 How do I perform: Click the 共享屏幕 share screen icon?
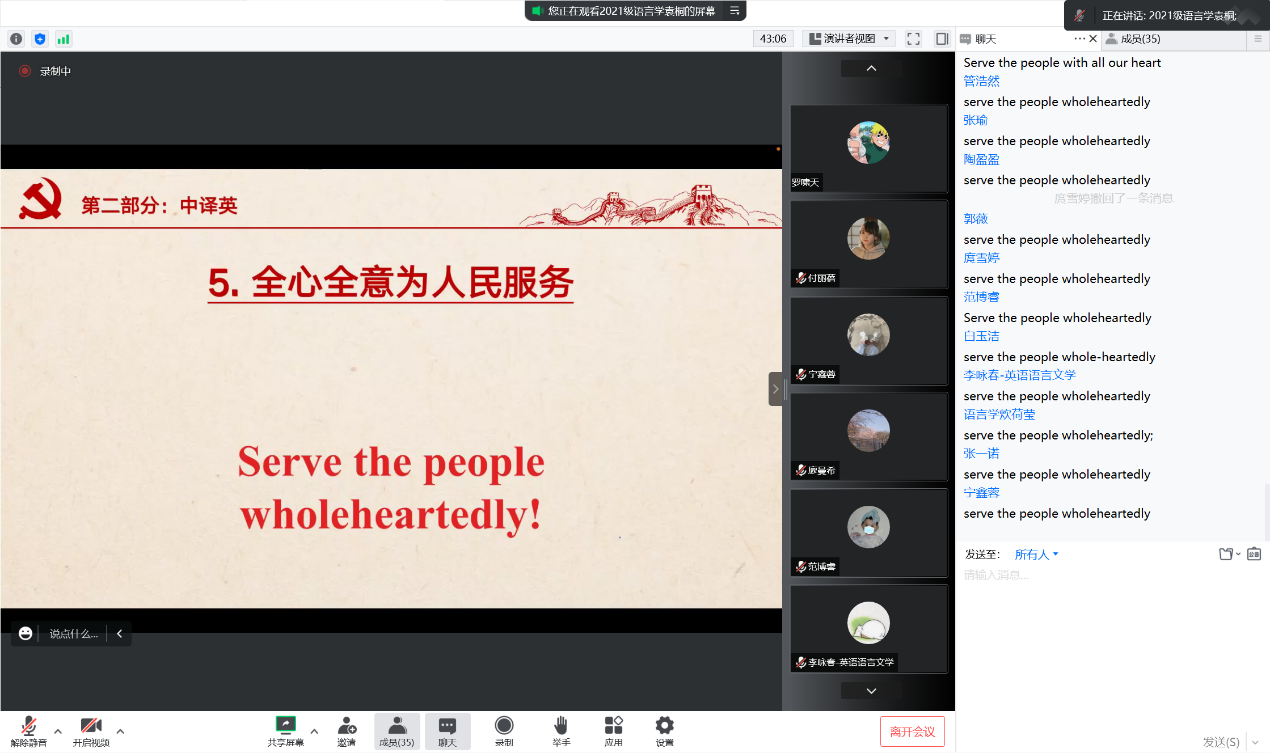click(285, 725)
